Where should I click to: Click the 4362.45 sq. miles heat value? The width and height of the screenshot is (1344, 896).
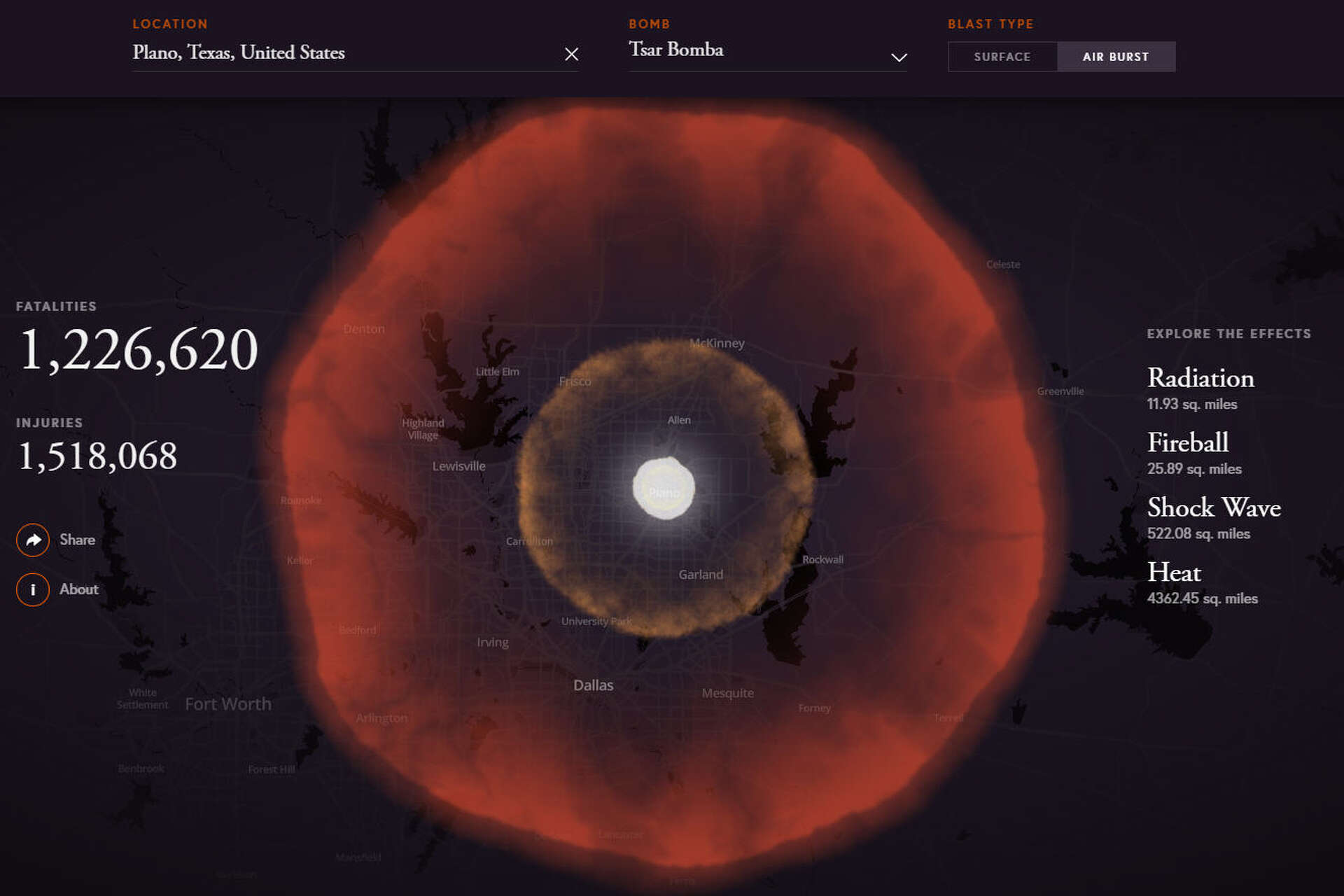1202,598
